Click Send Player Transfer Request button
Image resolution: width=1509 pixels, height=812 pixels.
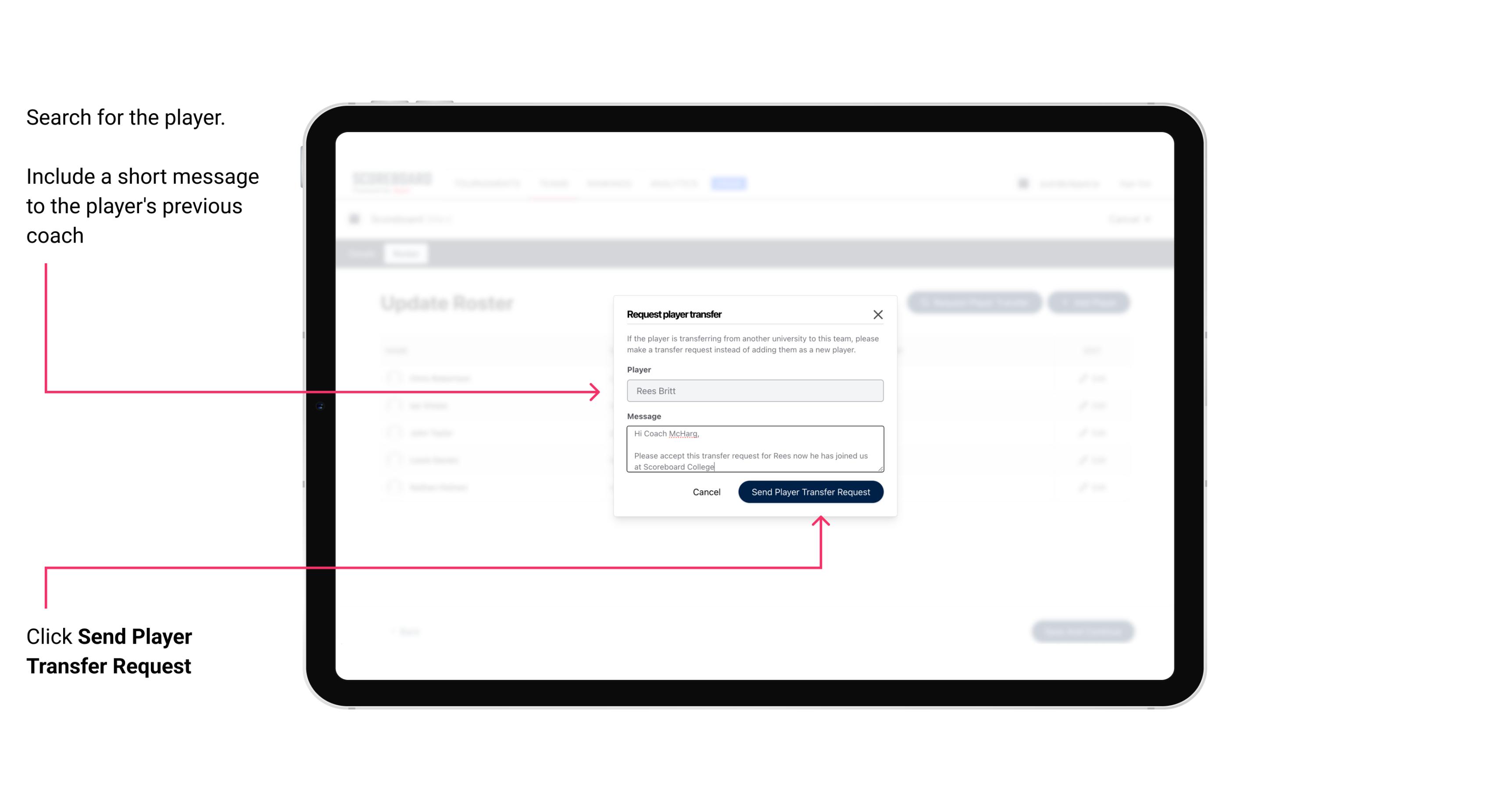811,491
